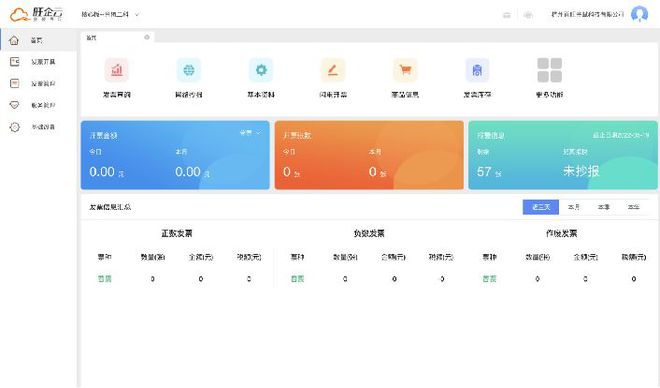Click the user avatar at top right
Image resolution: width=660 pixels, height=388 pixels.
(639, 14)
